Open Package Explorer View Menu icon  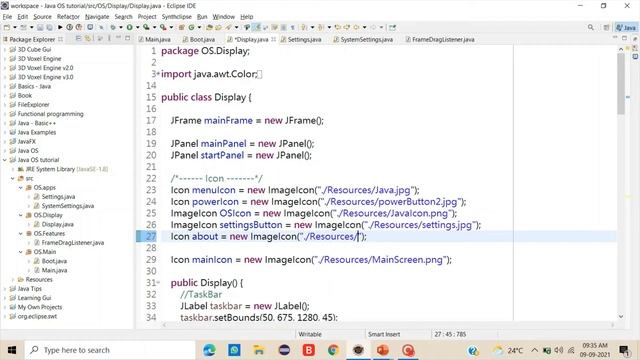click(109, 38)
